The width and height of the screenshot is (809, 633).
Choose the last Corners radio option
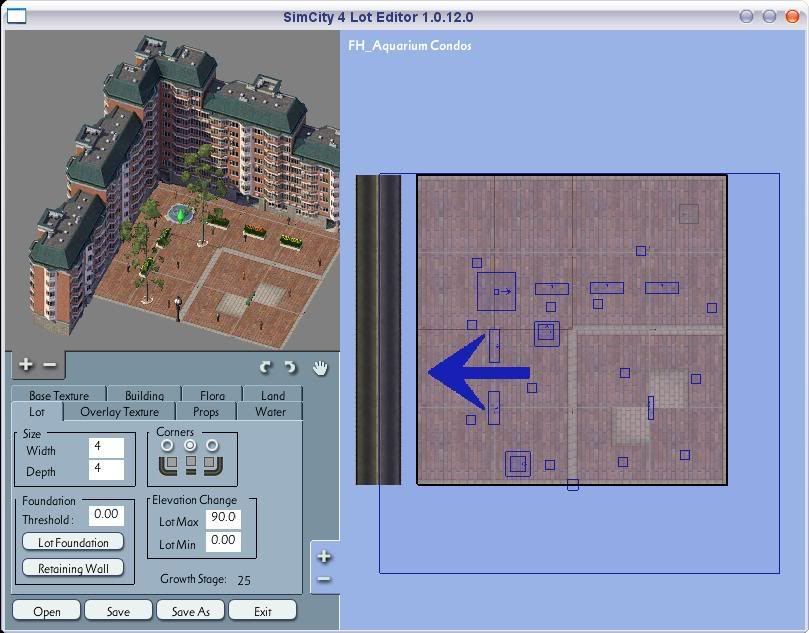[212, 445]
